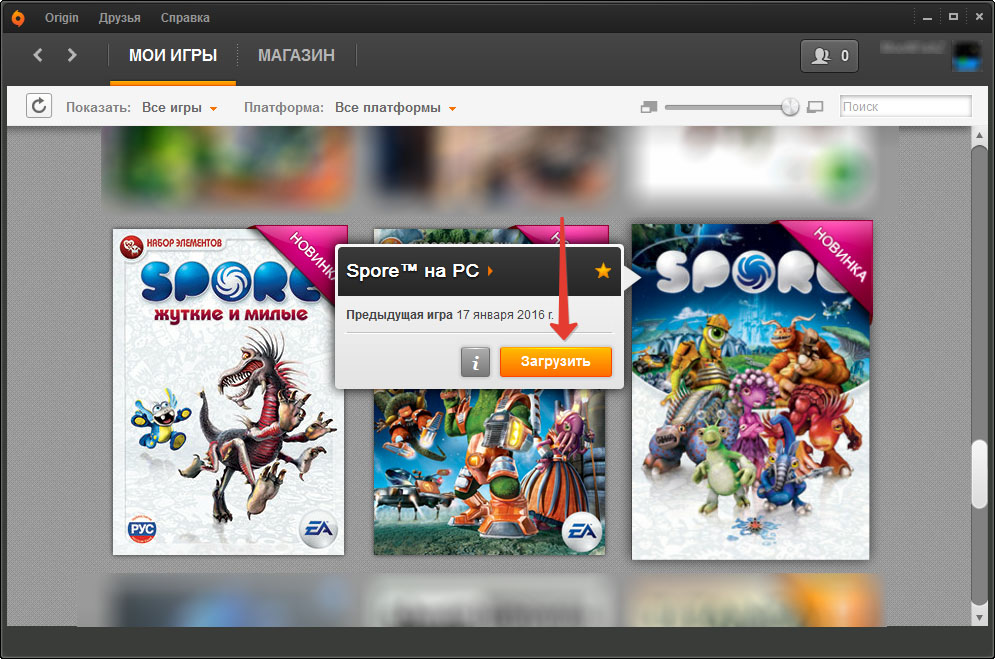995x659 pixels.
Task: Open the friends list button showing 0
Action: 829,56
